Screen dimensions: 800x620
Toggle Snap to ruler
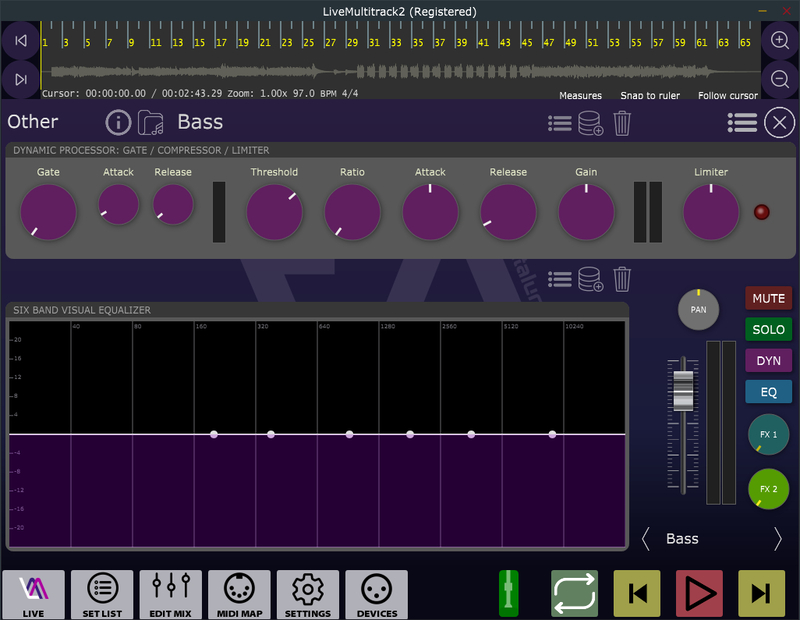[649, 95]
